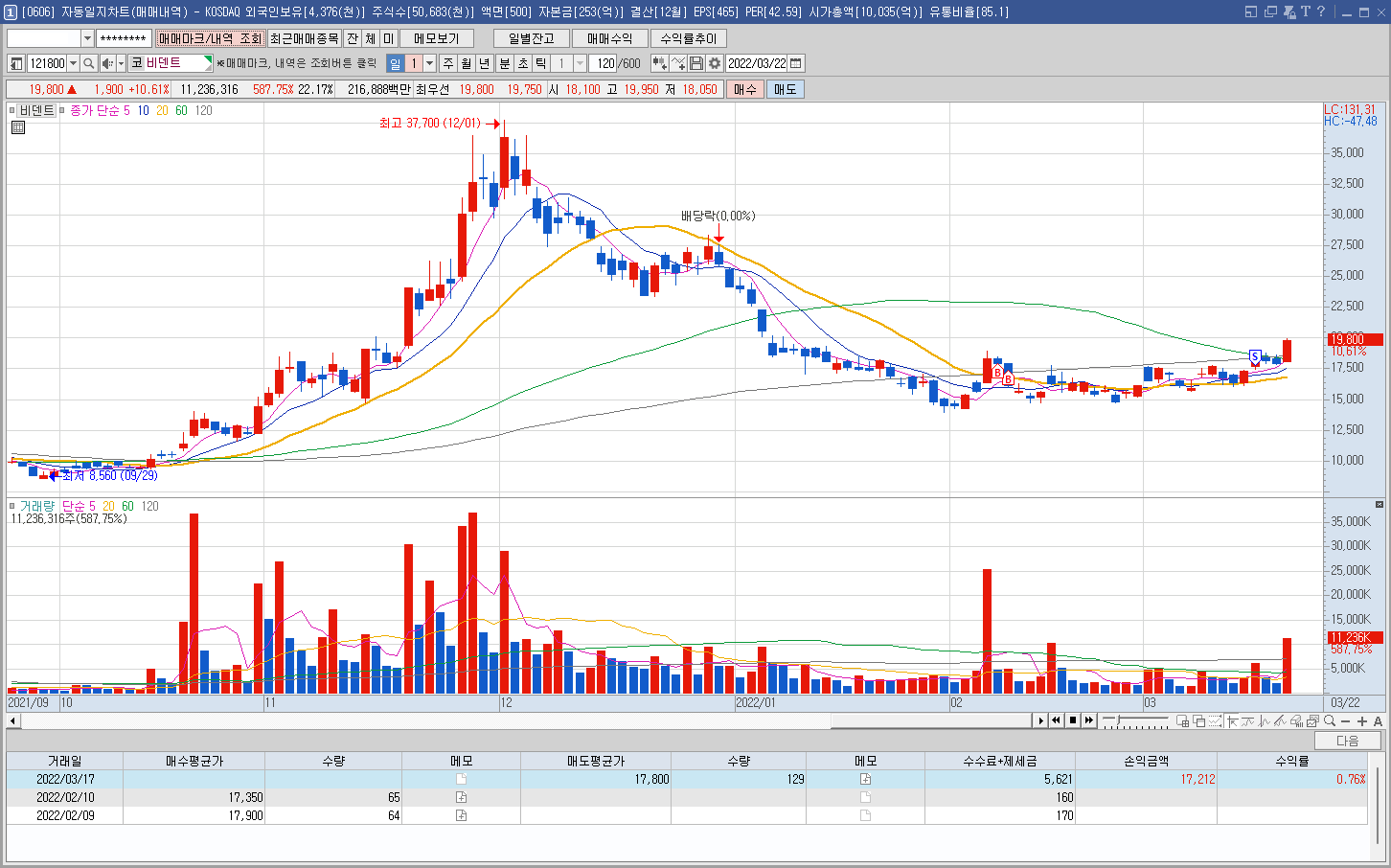This screenshot has width=1391, height=868.
Task: Open help question mark icon
Action: [x=1321, y=11]
